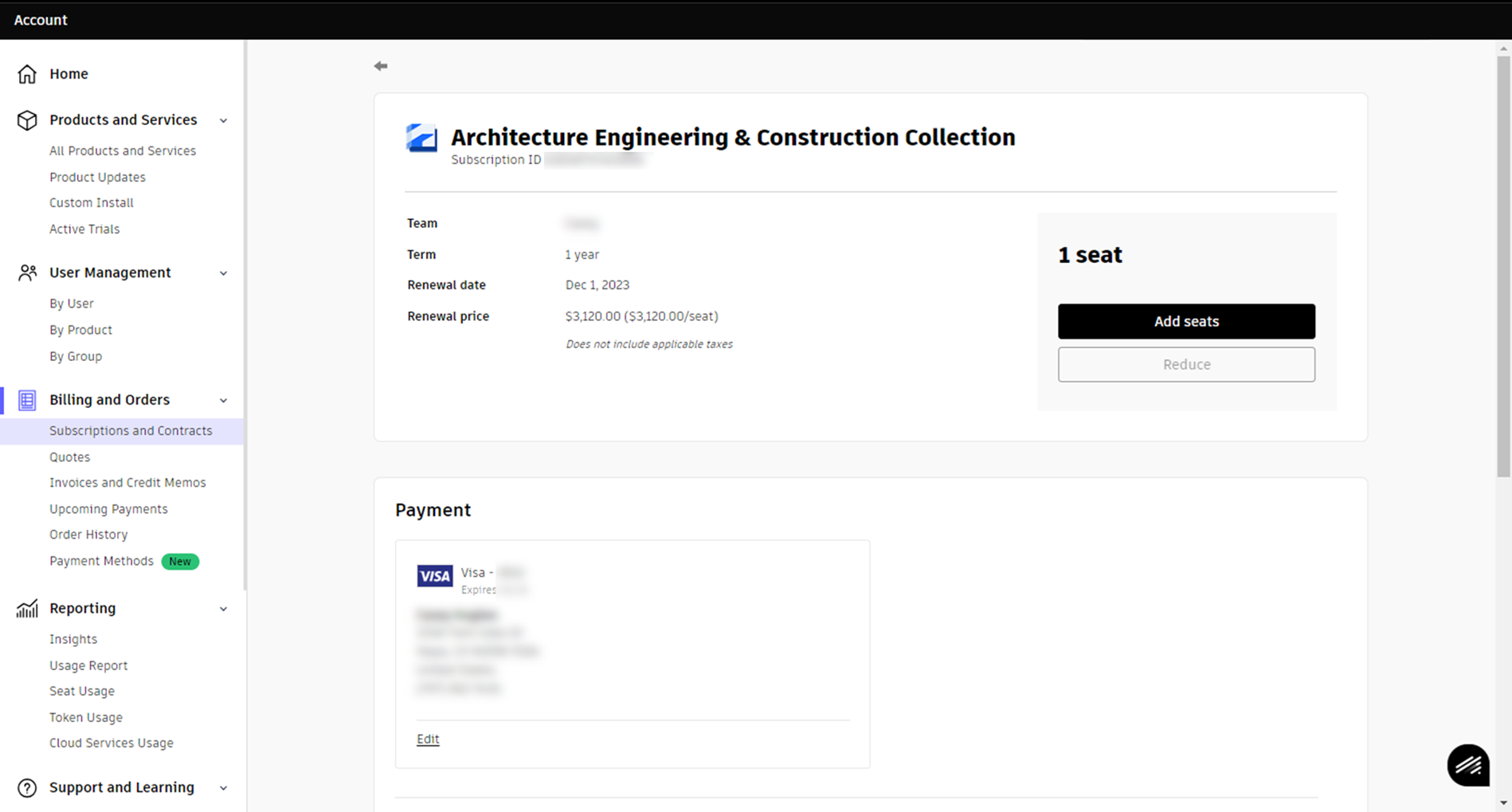This screenshot has width=1512, height=812.
Task: Click the Support and Learning question icon
Action: point(27,788)
